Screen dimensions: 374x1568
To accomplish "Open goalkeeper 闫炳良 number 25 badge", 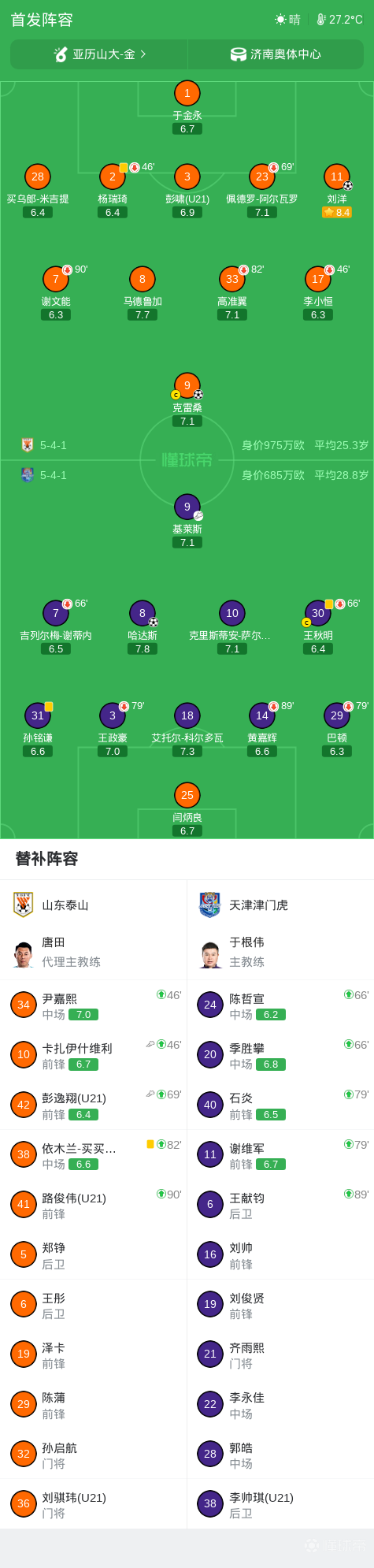I will [187, 795].
